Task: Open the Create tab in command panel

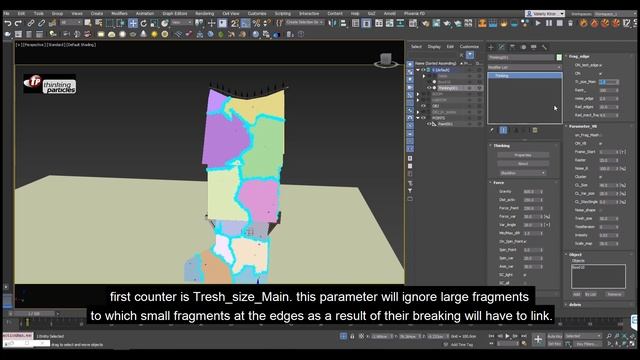Action: (491, 47)
